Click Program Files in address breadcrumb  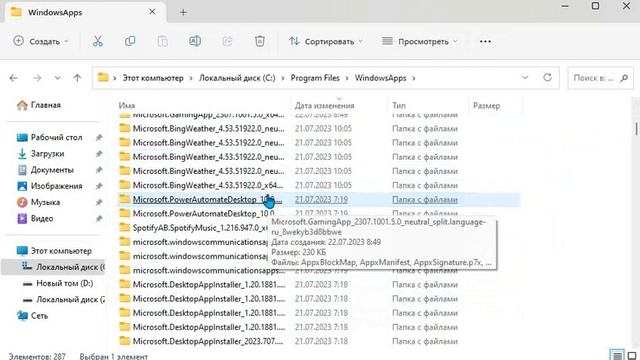pyautogui.click(x=315, y=78)
